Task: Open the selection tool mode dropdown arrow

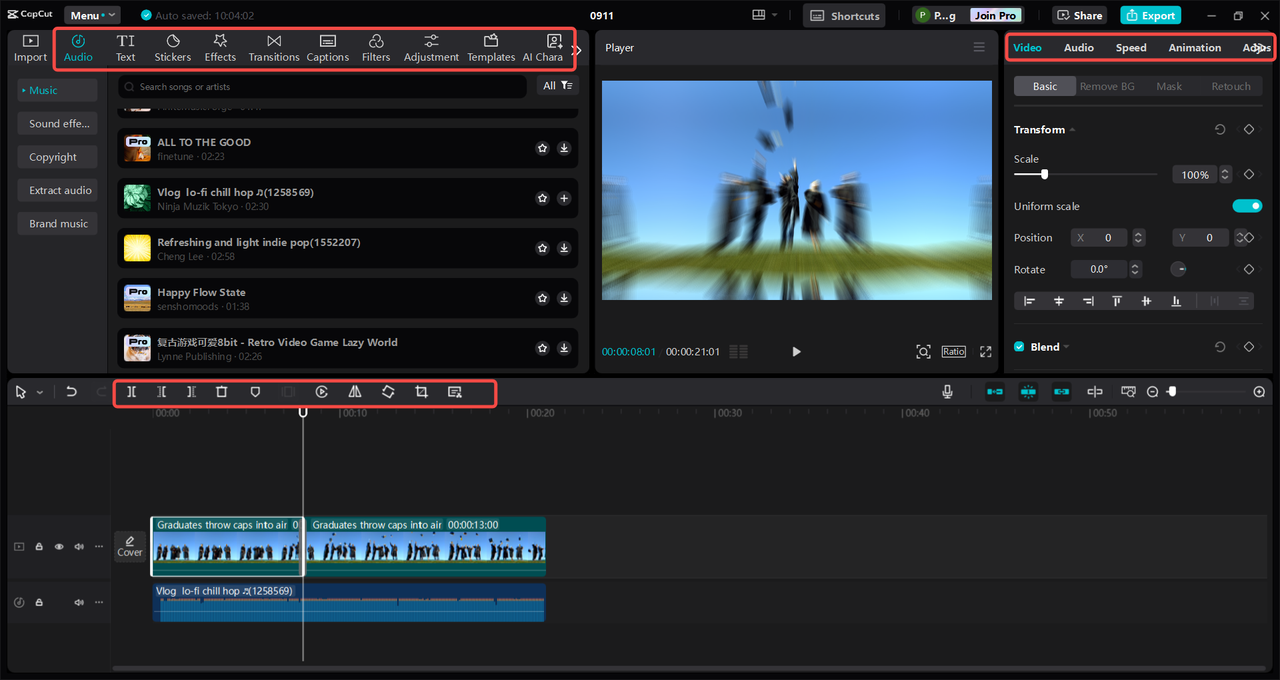Action: coord(40,393)
